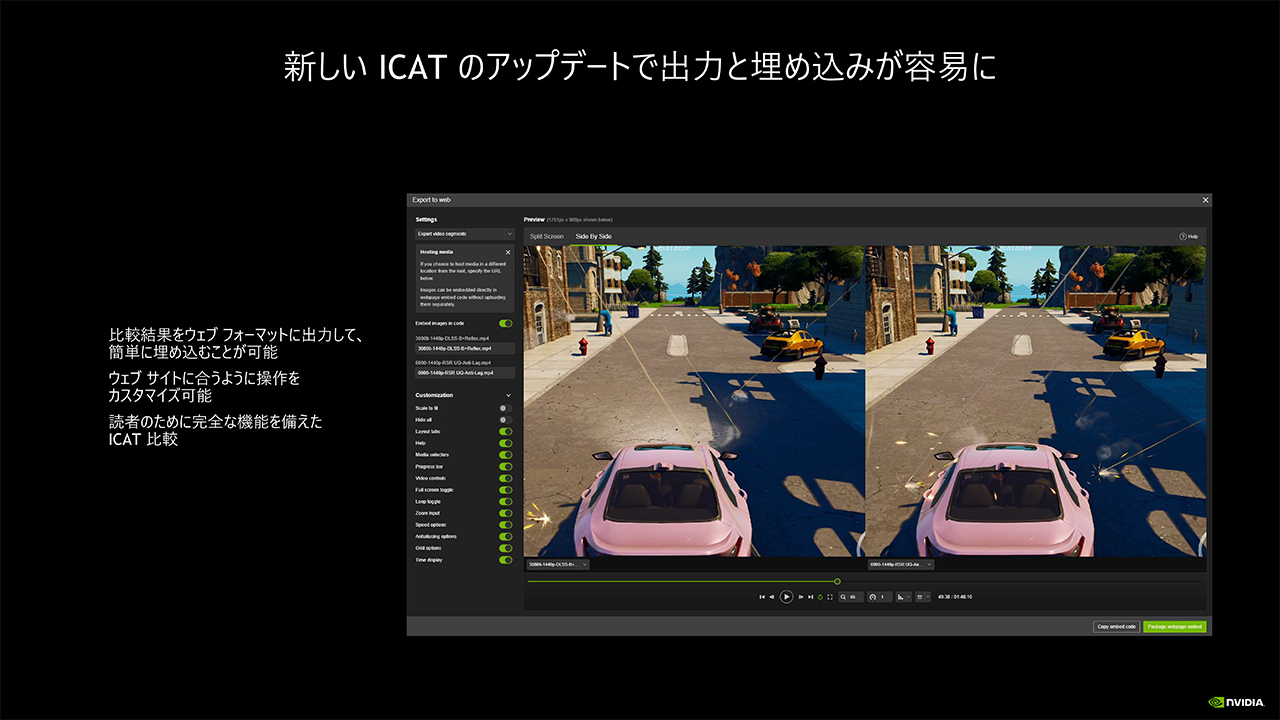Step back one frame
Screen dimensions: 1280x720
coord(772,597)
